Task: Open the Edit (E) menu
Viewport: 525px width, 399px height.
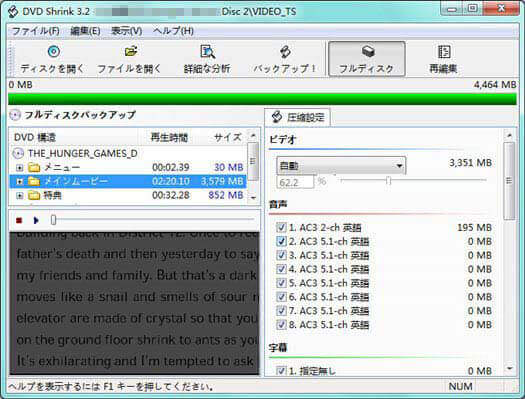Action: [x=85, y=31]
